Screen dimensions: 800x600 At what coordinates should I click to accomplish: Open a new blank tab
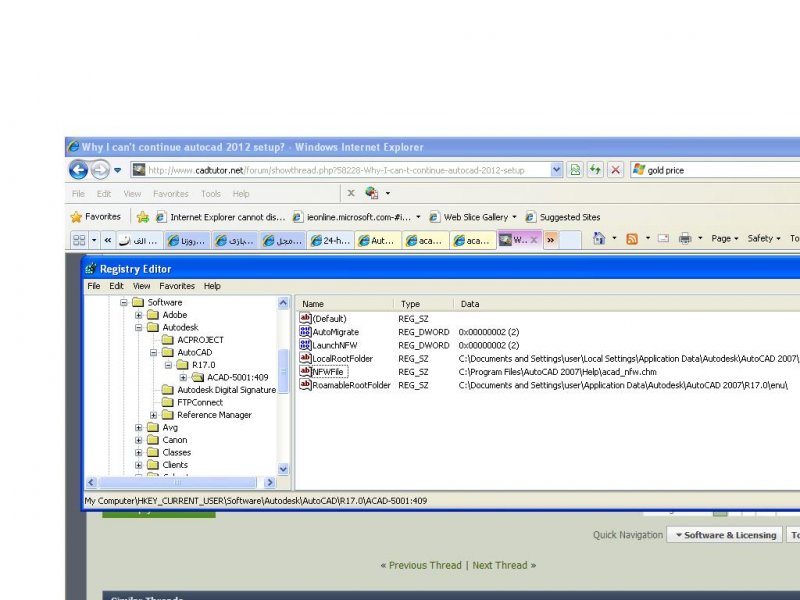(x=571, y=240)
